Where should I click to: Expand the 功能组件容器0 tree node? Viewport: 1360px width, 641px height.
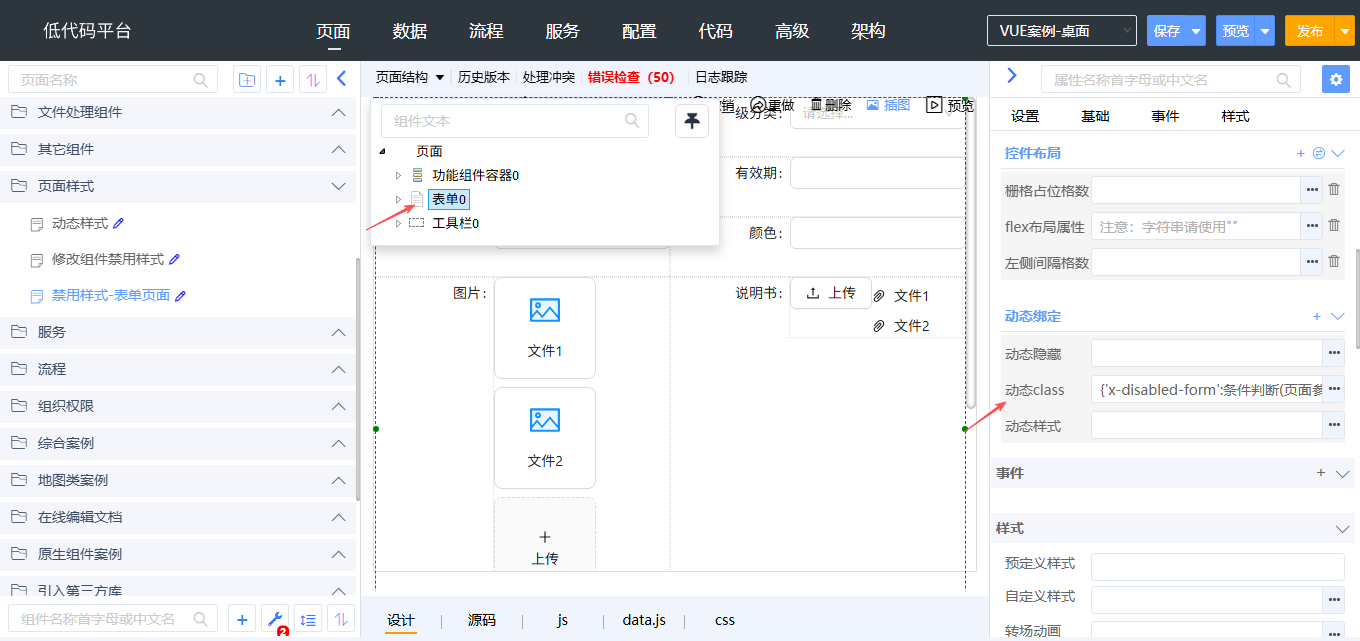pyautogui.click(x=398, y=175)
